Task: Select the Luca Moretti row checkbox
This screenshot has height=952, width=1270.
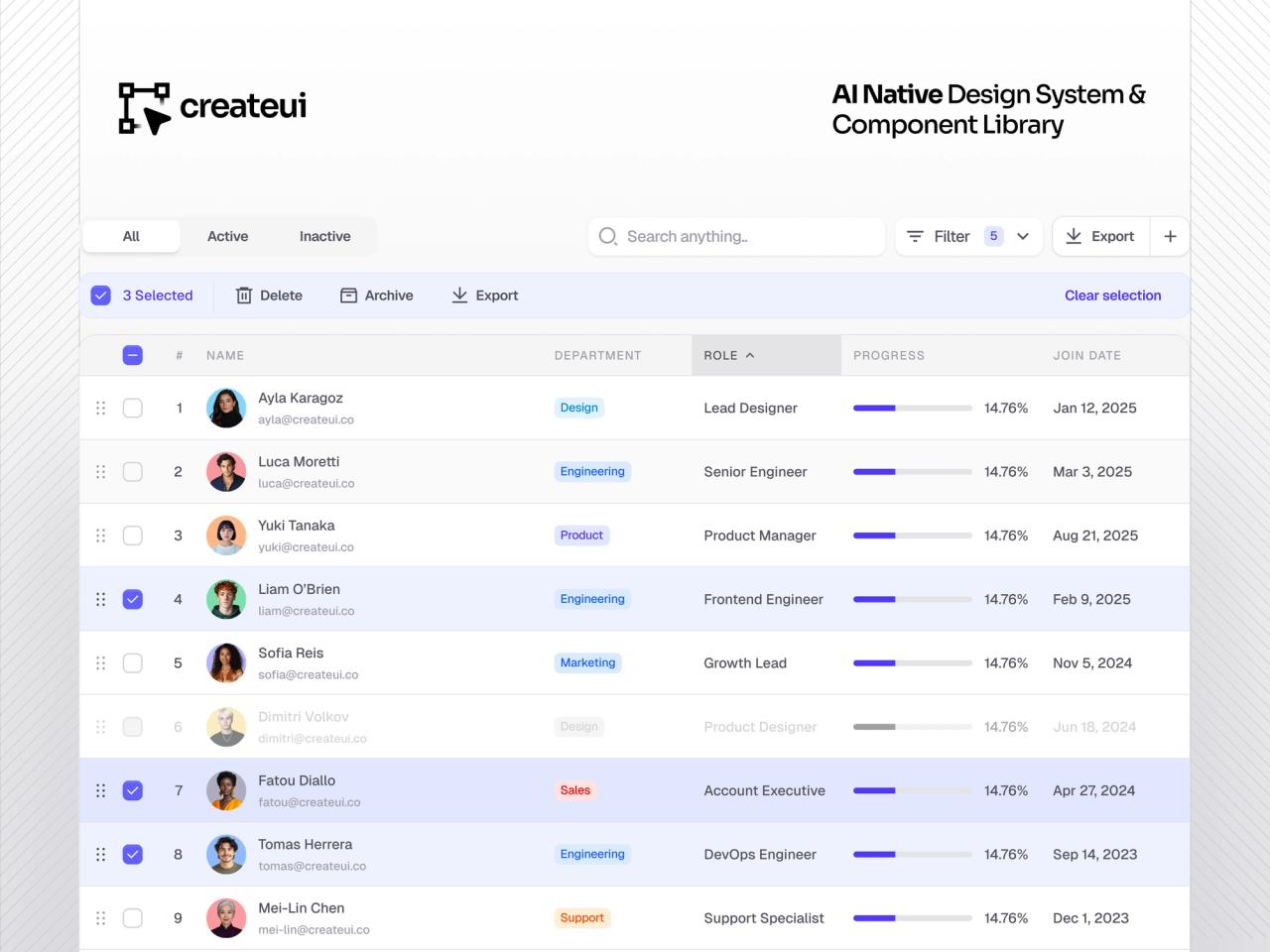Action: (133, 472)
